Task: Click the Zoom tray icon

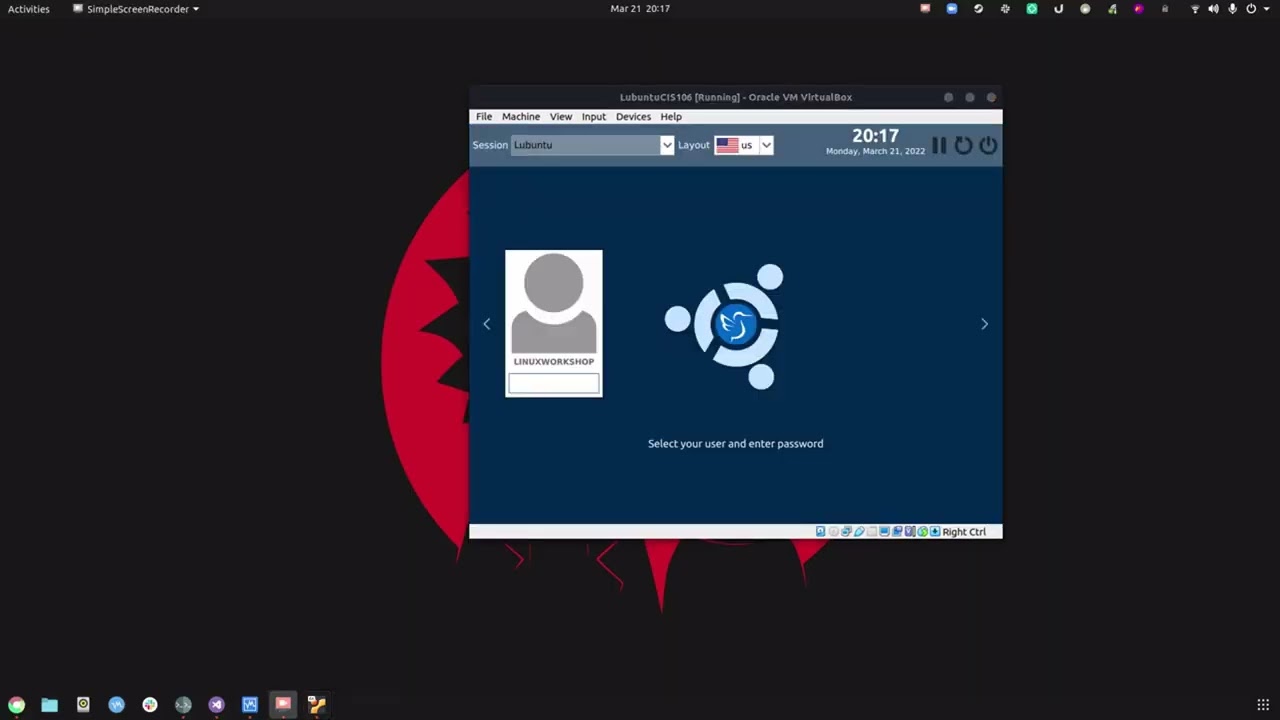Action: pyautogui.click(x=952, y=9)
